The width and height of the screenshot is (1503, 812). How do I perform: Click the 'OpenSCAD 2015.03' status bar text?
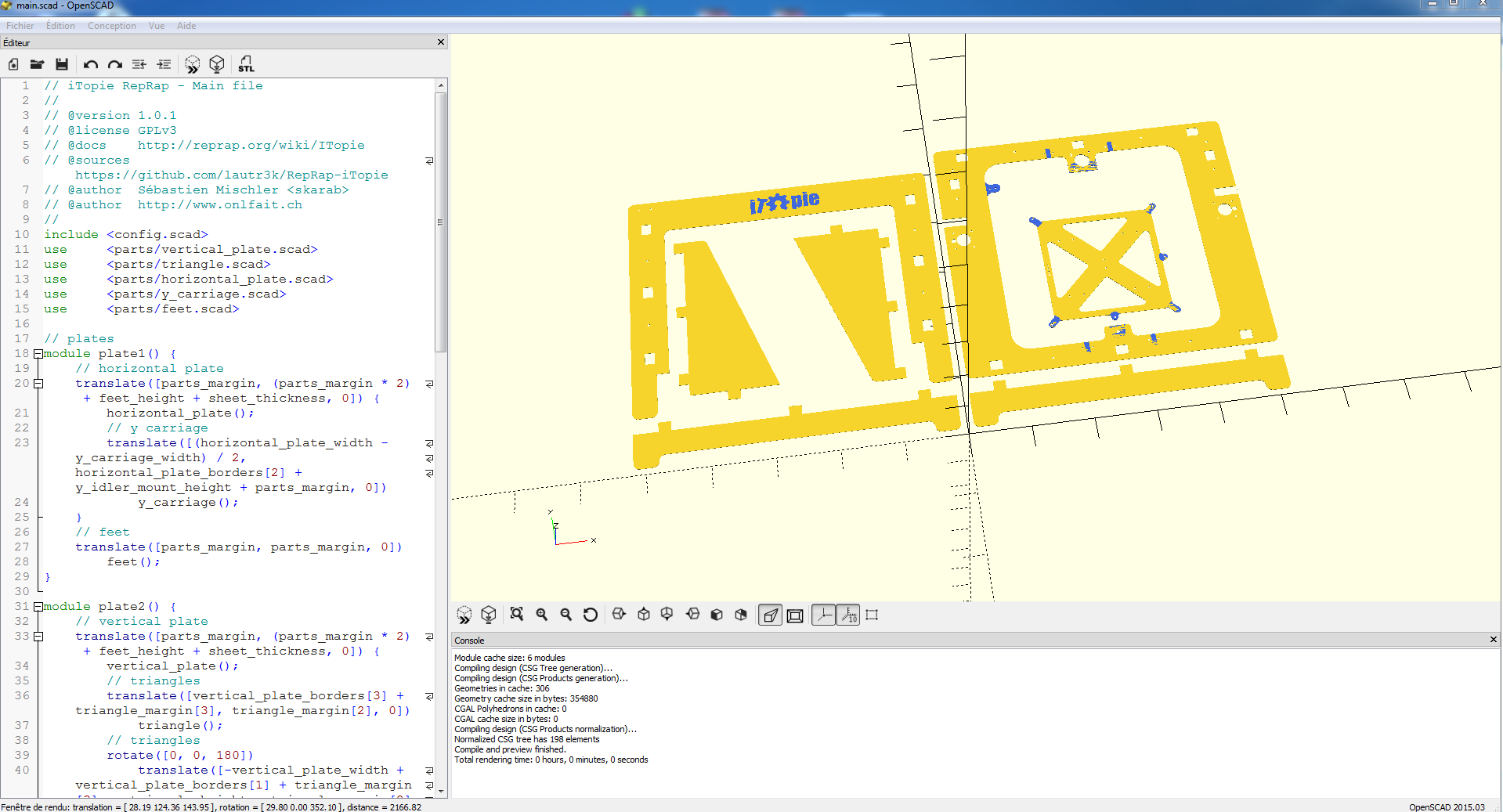[x=1447, y=807]
